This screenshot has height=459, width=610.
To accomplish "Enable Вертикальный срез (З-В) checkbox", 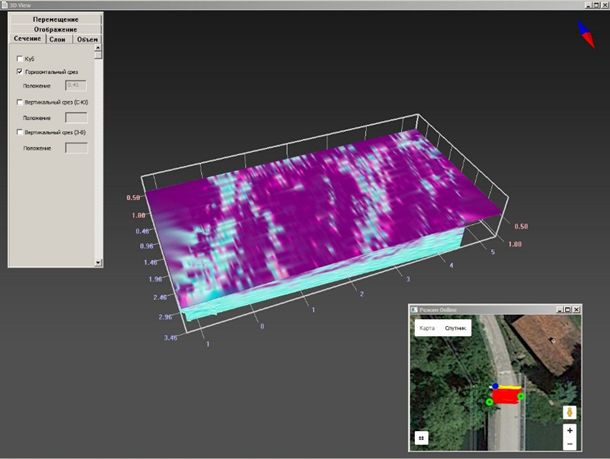I will pos(21,132).
